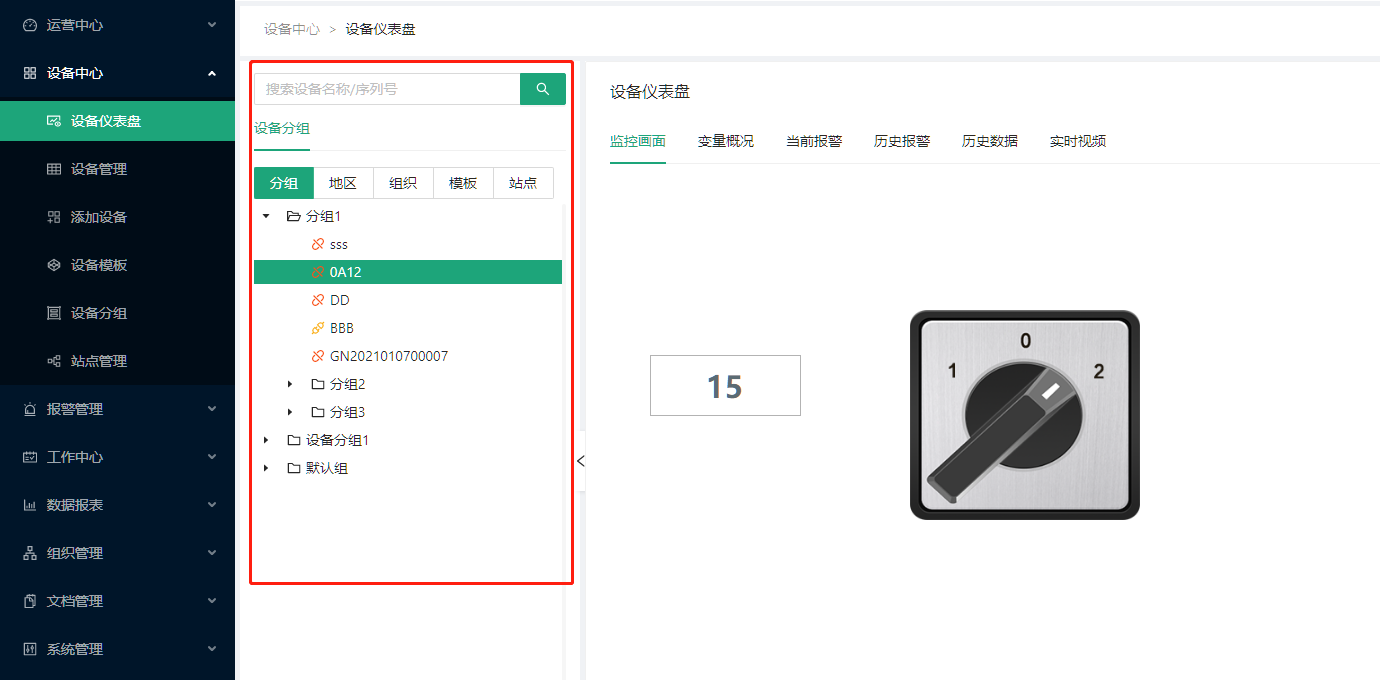
Task: Click the 站点管理 sidebar icon
Action: [x=54, y=361]
